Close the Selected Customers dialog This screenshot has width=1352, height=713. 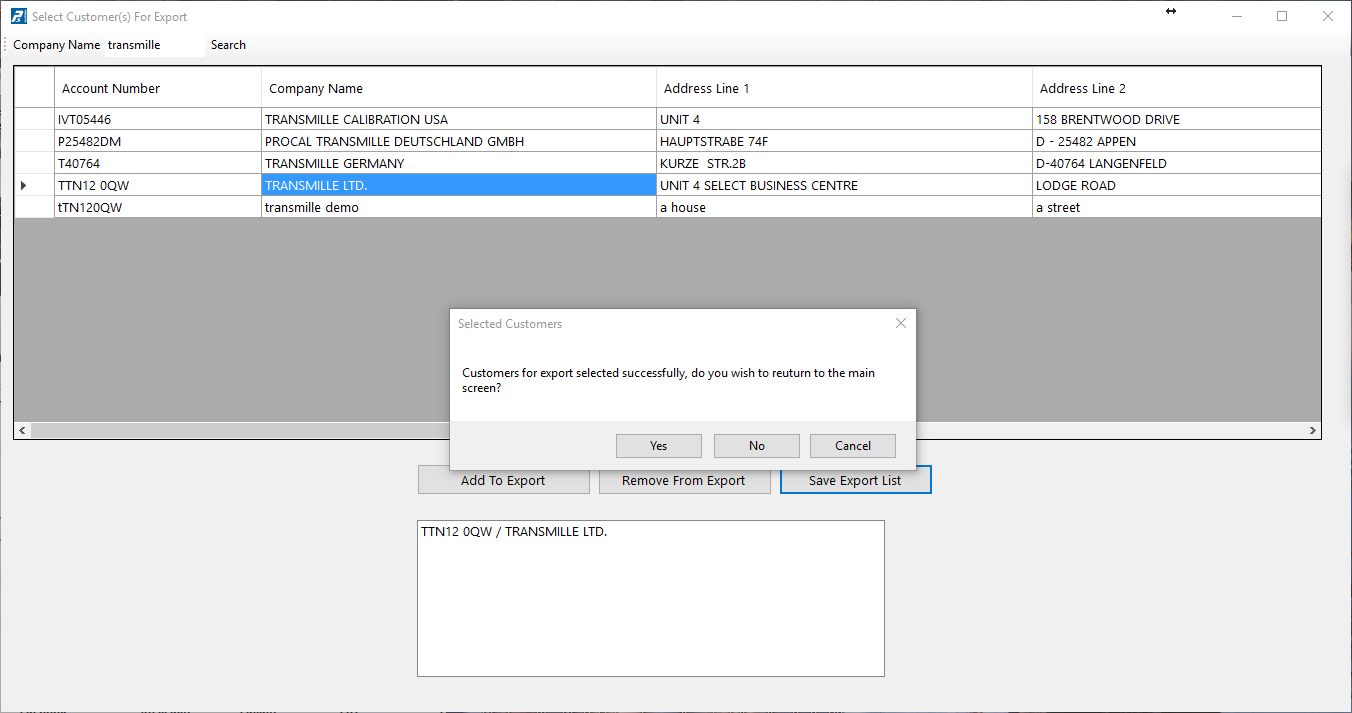tap(901, 323)
